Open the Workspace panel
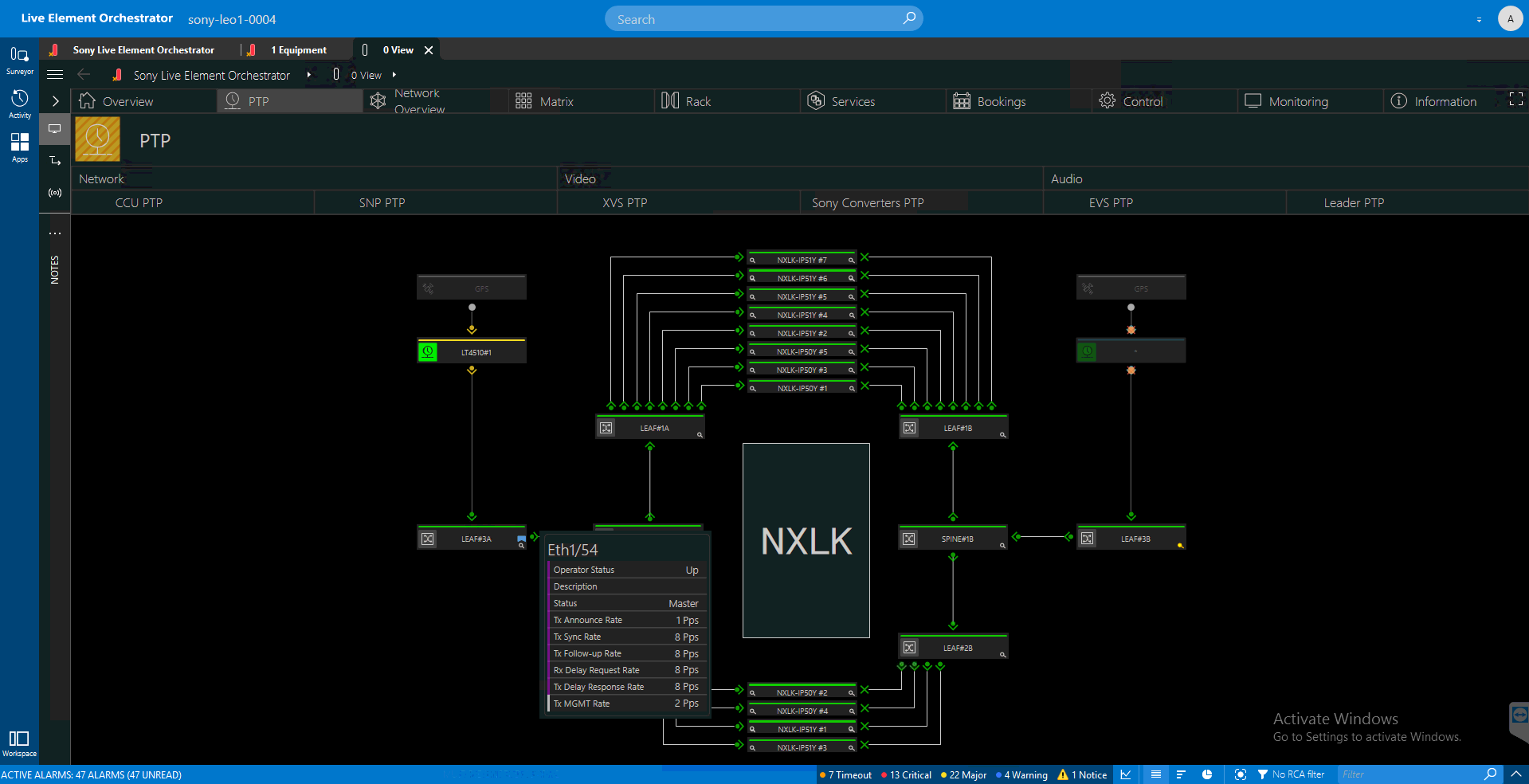Image resolution: width=1529 pixels, height=784 pixels. coord(19,743)
